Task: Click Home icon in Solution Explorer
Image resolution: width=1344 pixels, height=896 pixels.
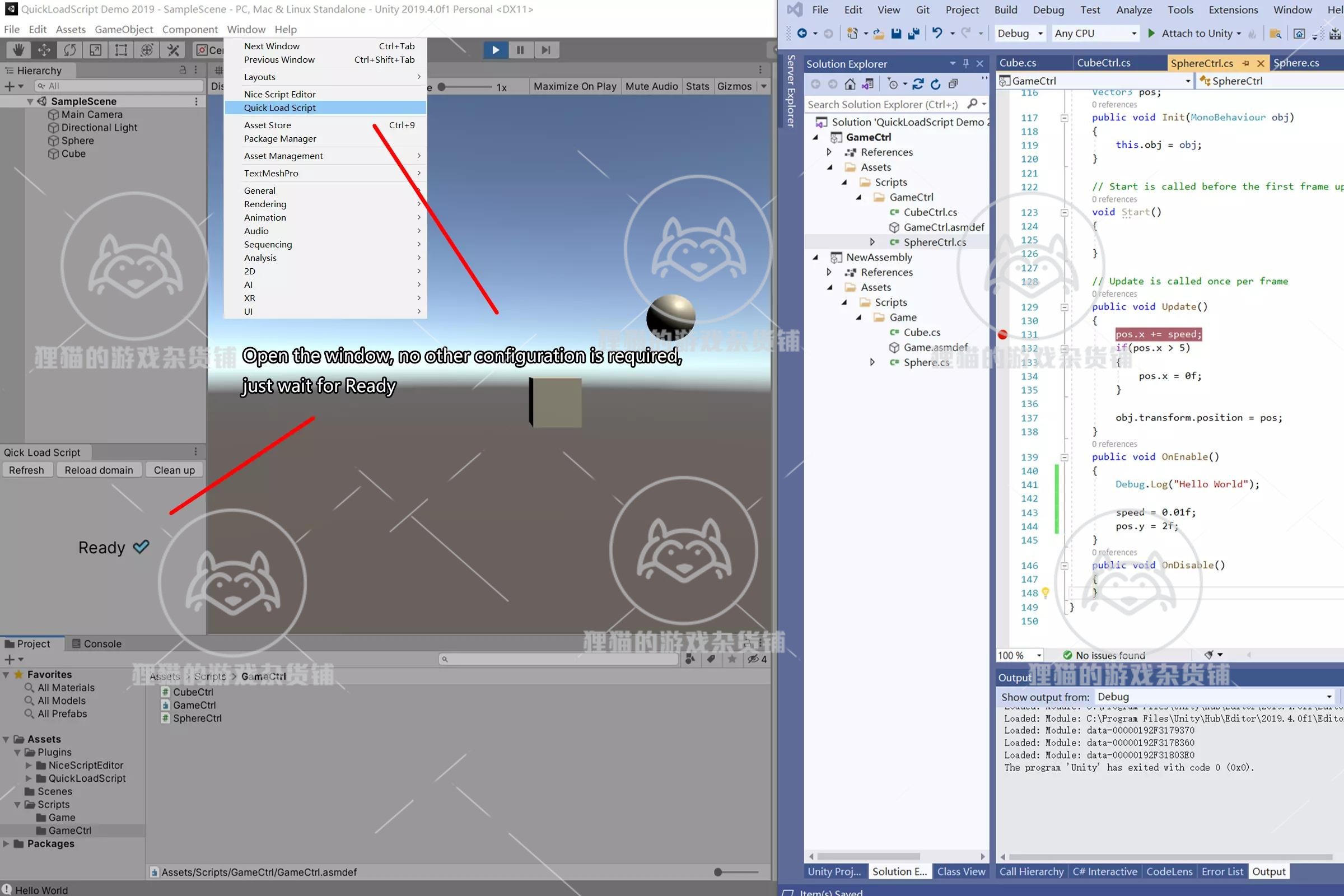Action: [x=850, y=85]
